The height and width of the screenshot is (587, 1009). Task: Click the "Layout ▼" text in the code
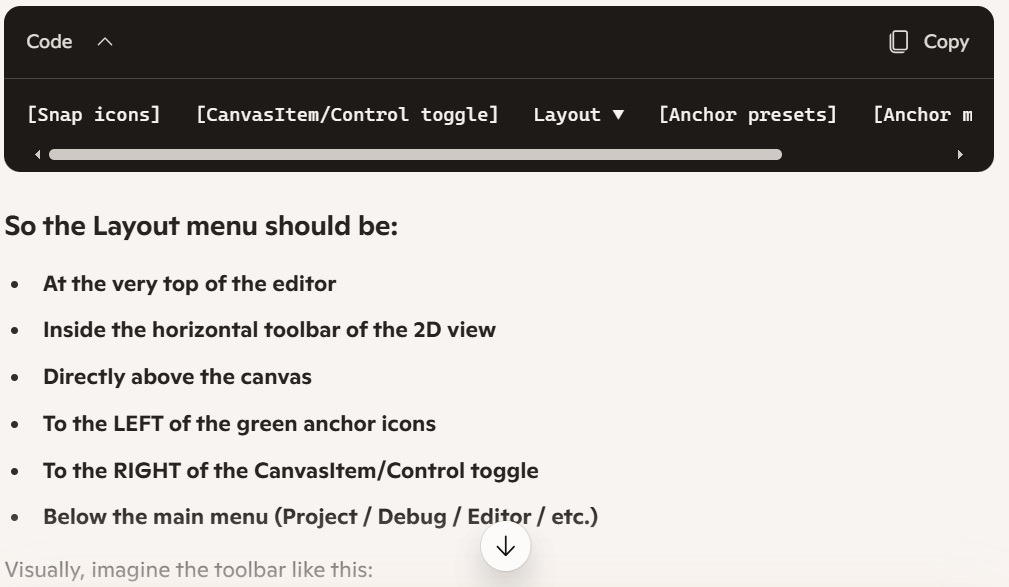coord(579,114)
